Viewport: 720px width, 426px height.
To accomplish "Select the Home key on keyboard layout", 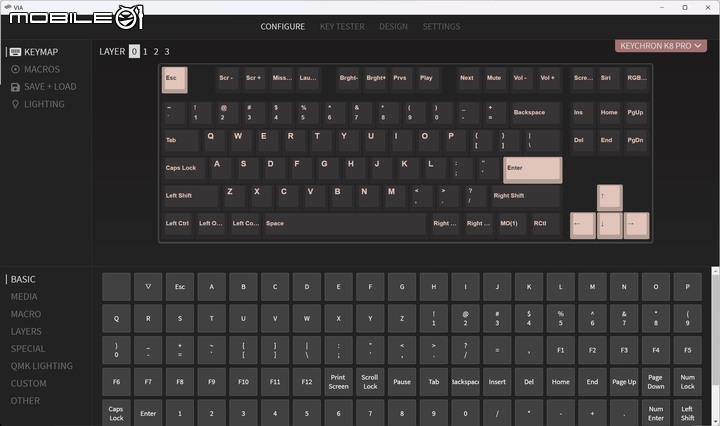I will (610, 114).
